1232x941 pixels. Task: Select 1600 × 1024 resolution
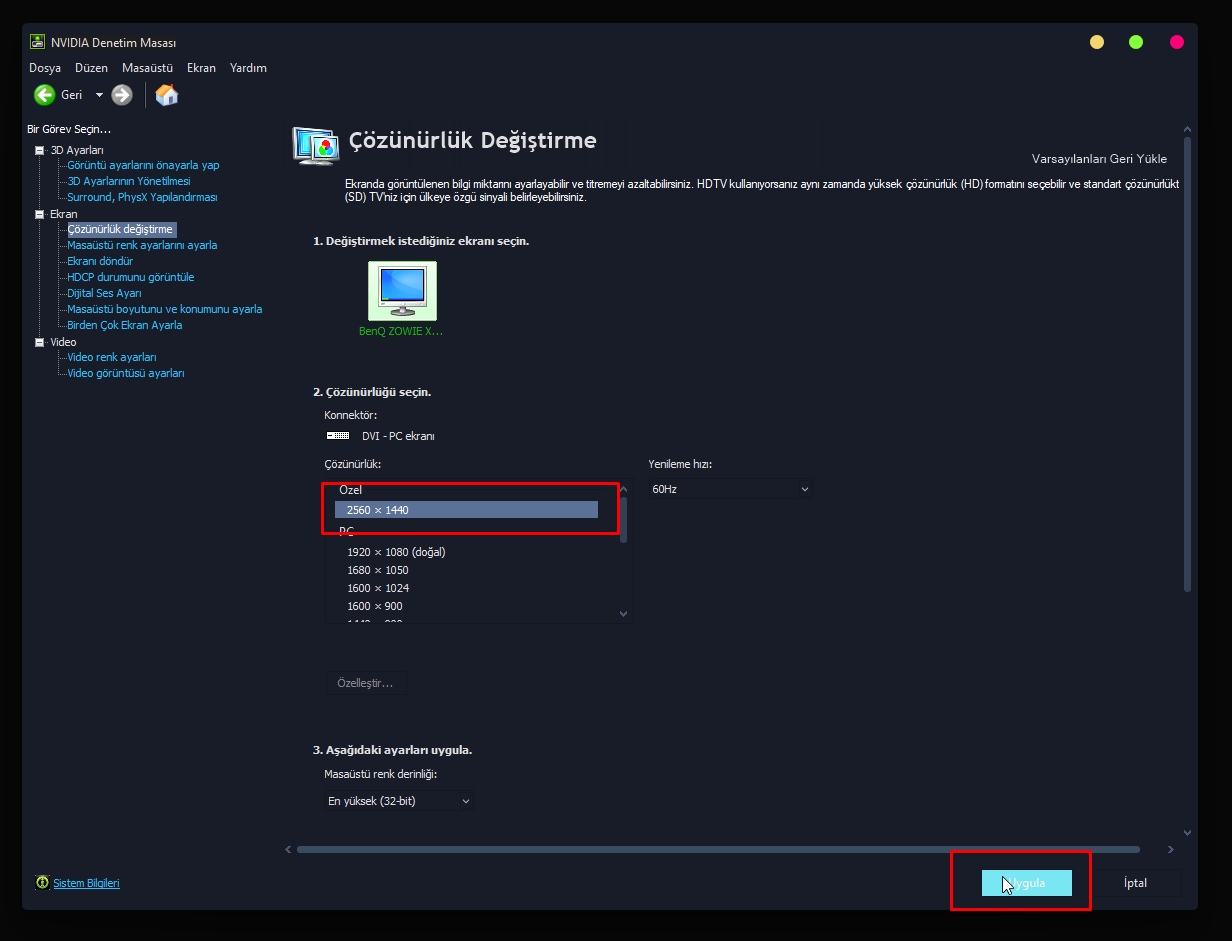[378, 588]
